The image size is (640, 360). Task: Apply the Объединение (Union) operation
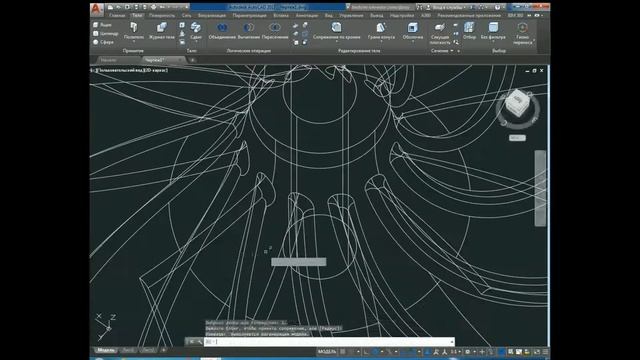222,31
